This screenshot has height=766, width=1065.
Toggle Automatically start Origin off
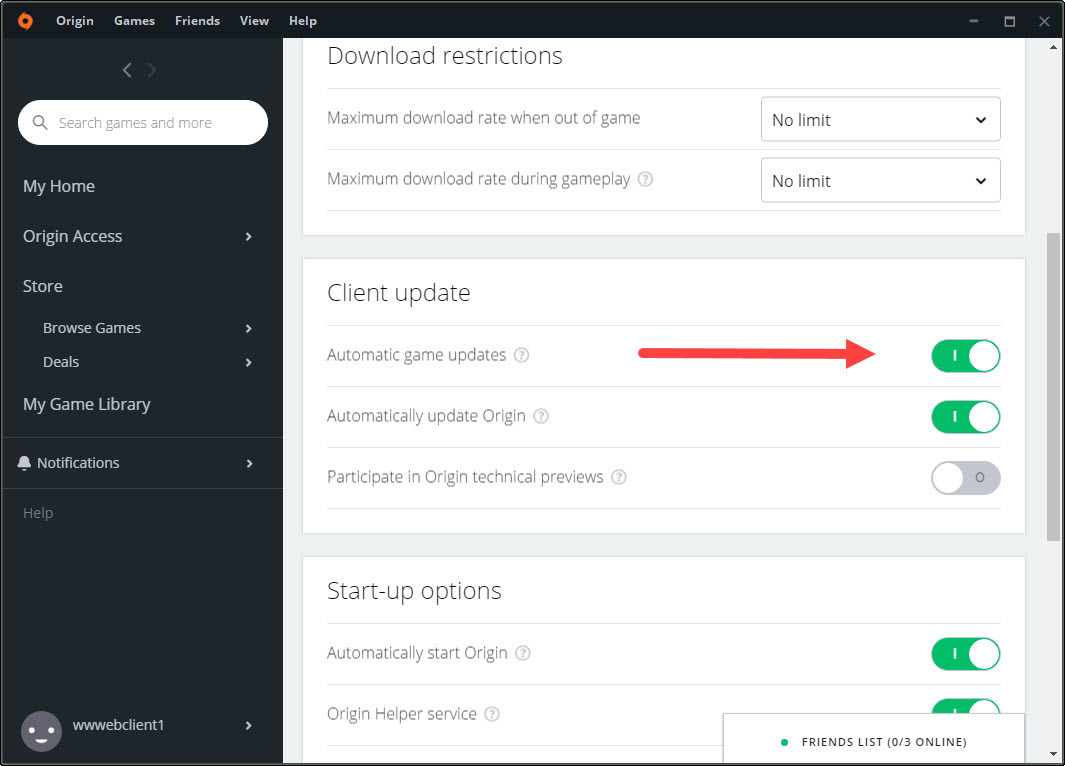[965, 654]
